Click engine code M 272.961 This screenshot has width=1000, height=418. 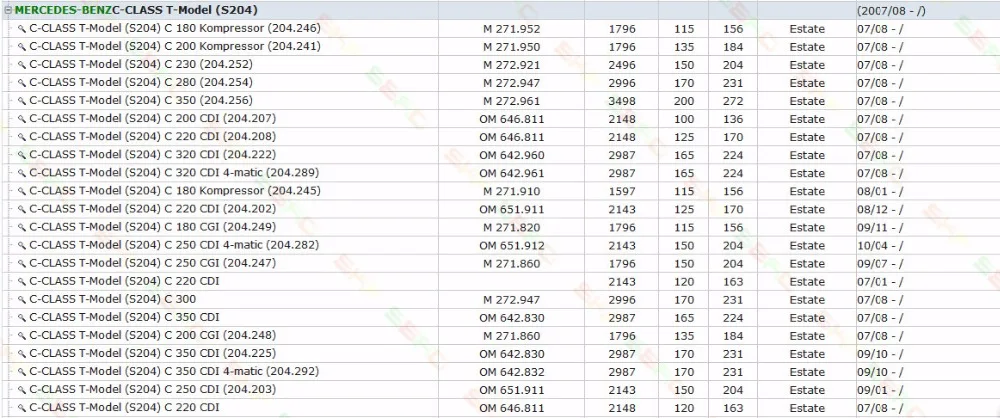[x=511, y=101]
